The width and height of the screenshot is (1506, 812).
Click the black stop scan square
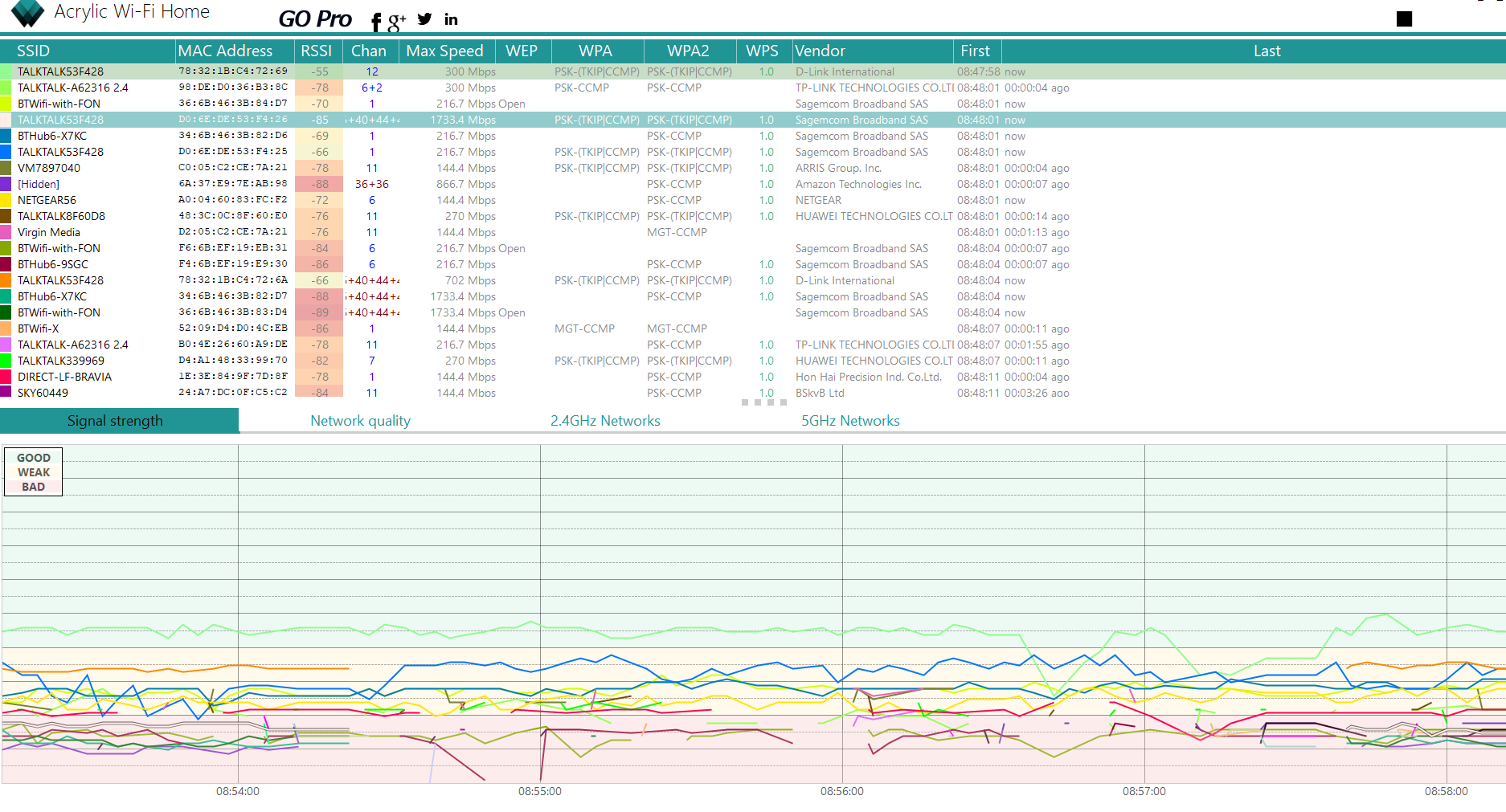pos(1404,18)
